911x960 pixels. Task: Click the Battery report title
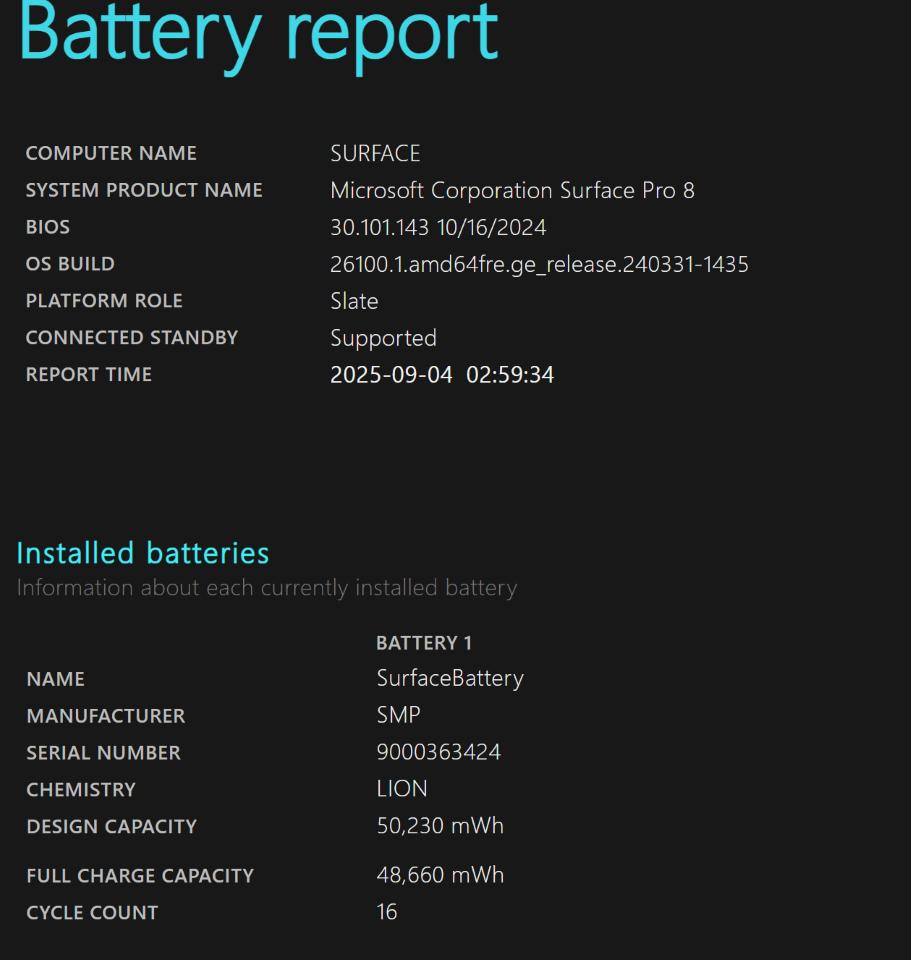click(258, 34)
